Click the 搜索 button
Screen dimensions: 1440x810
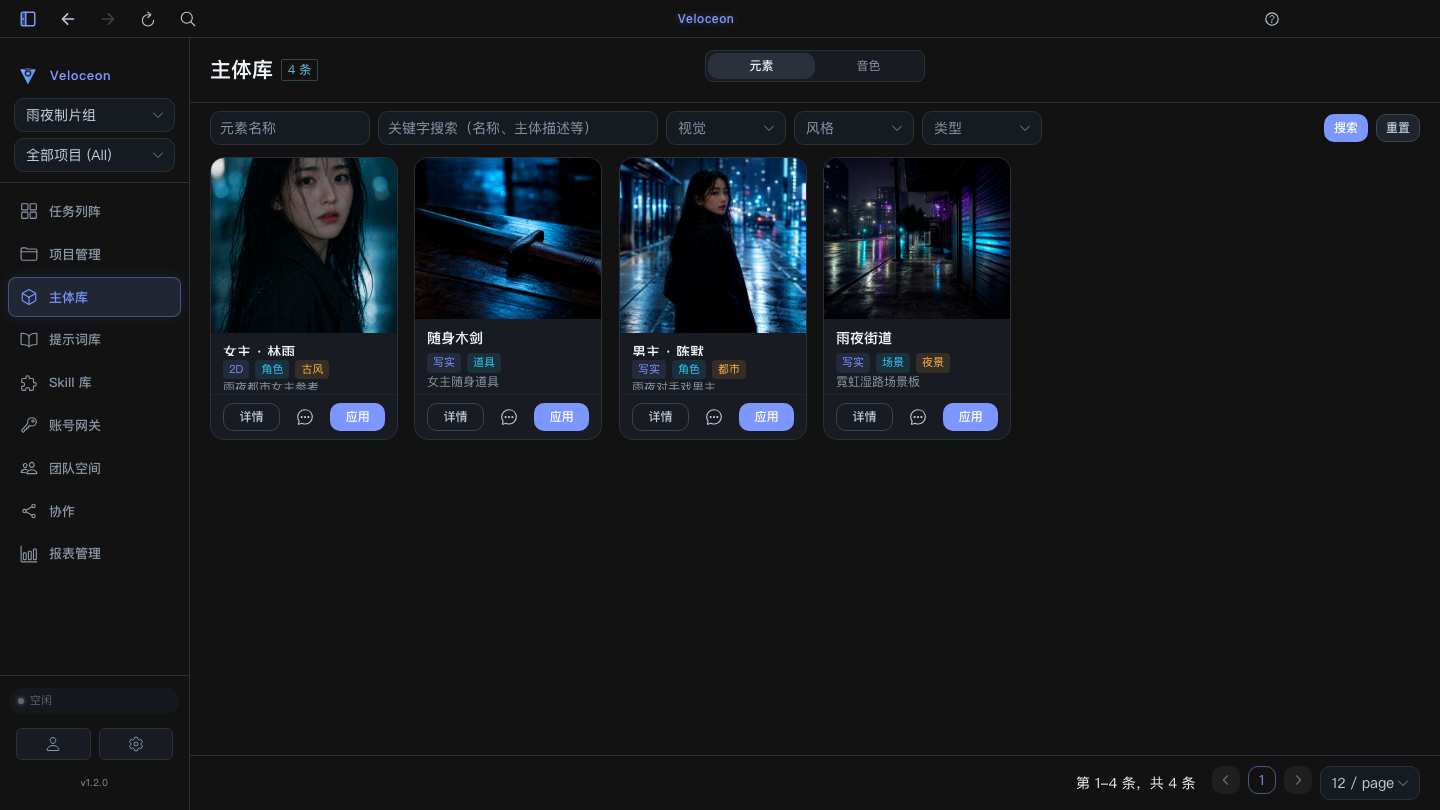click(x=1346, y=128)
